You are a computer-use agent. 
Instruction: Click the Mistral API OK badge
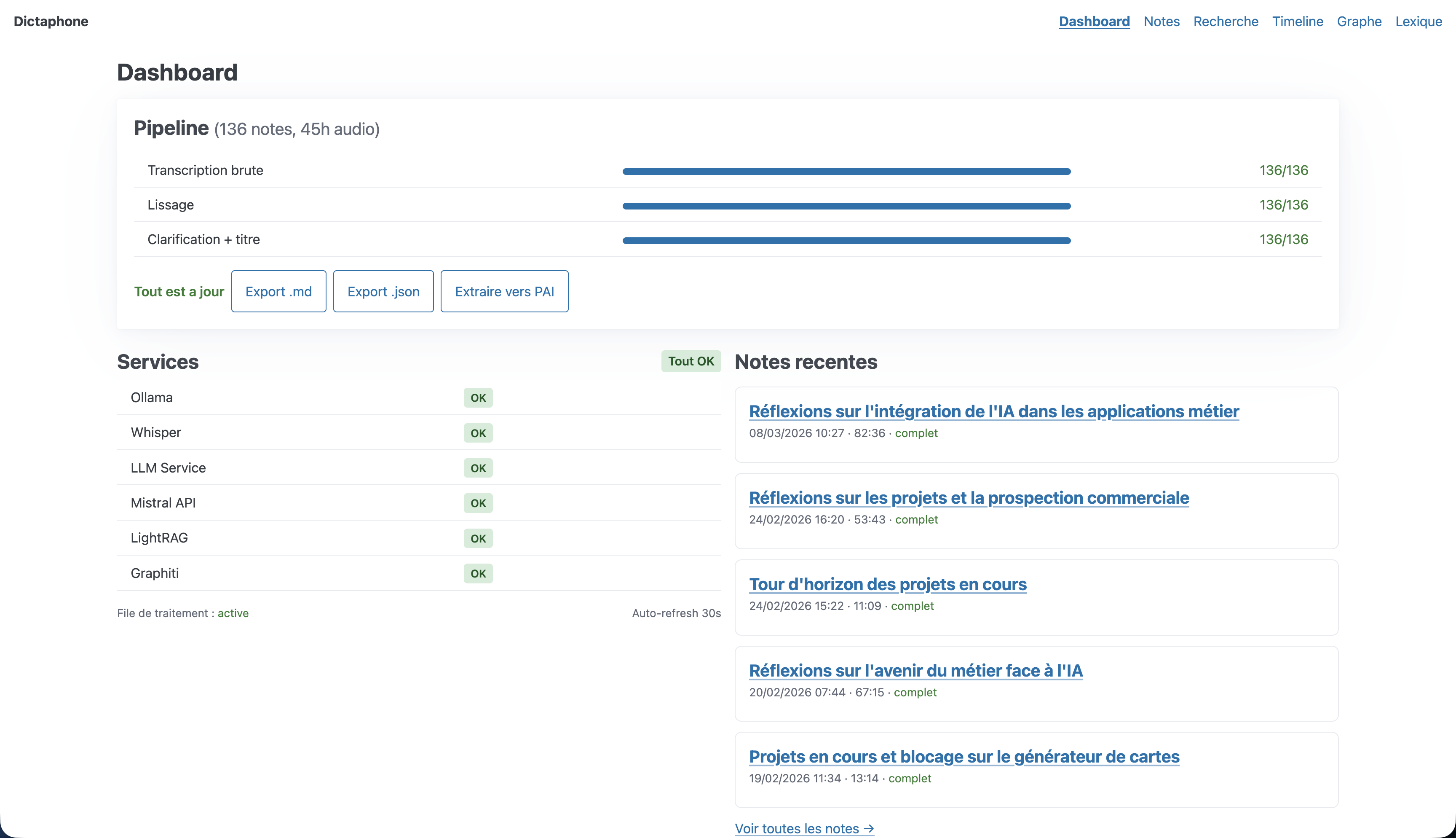(479, 503)
